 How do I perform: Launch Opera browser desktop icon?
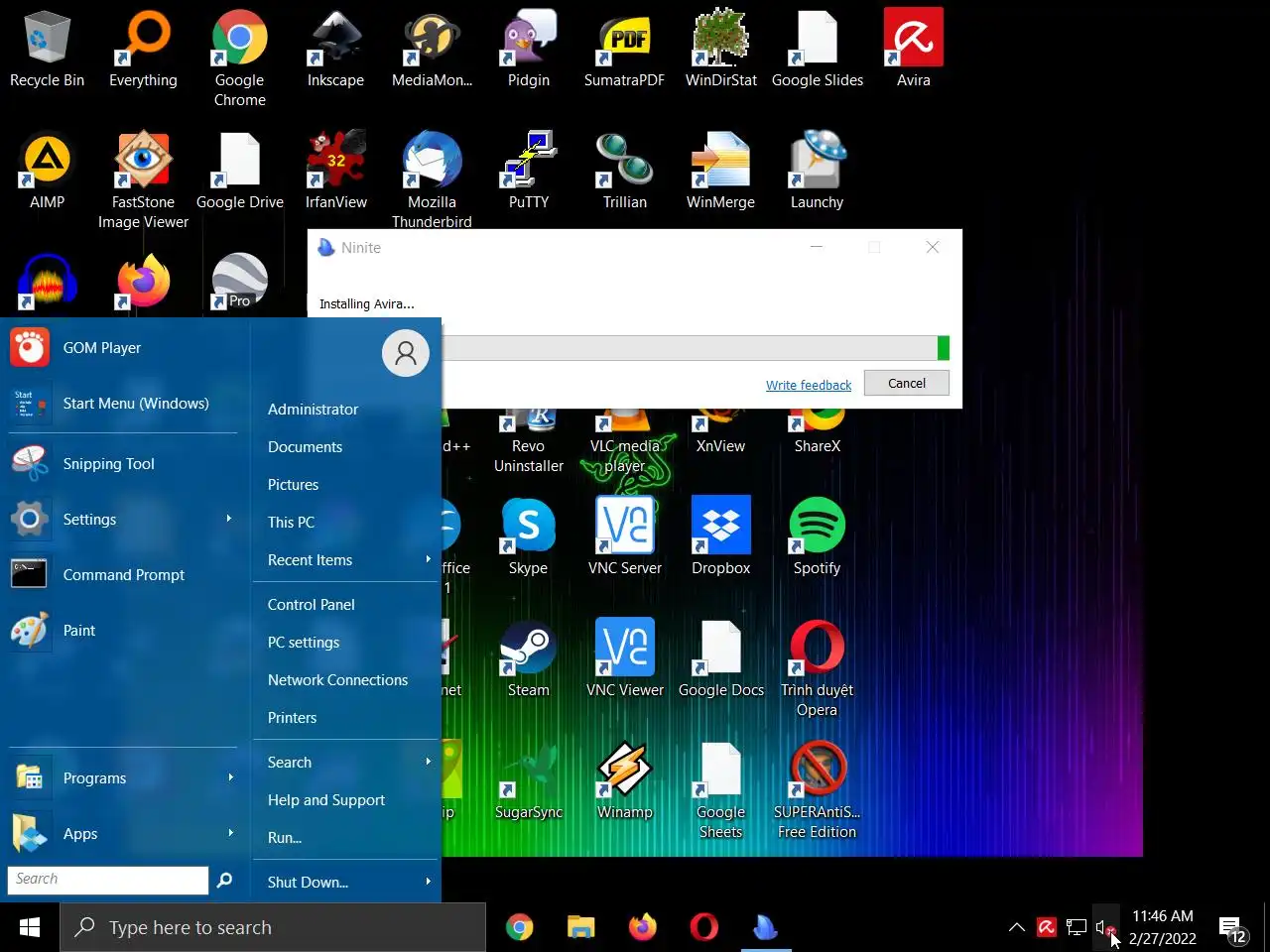[x=817, y=668]
